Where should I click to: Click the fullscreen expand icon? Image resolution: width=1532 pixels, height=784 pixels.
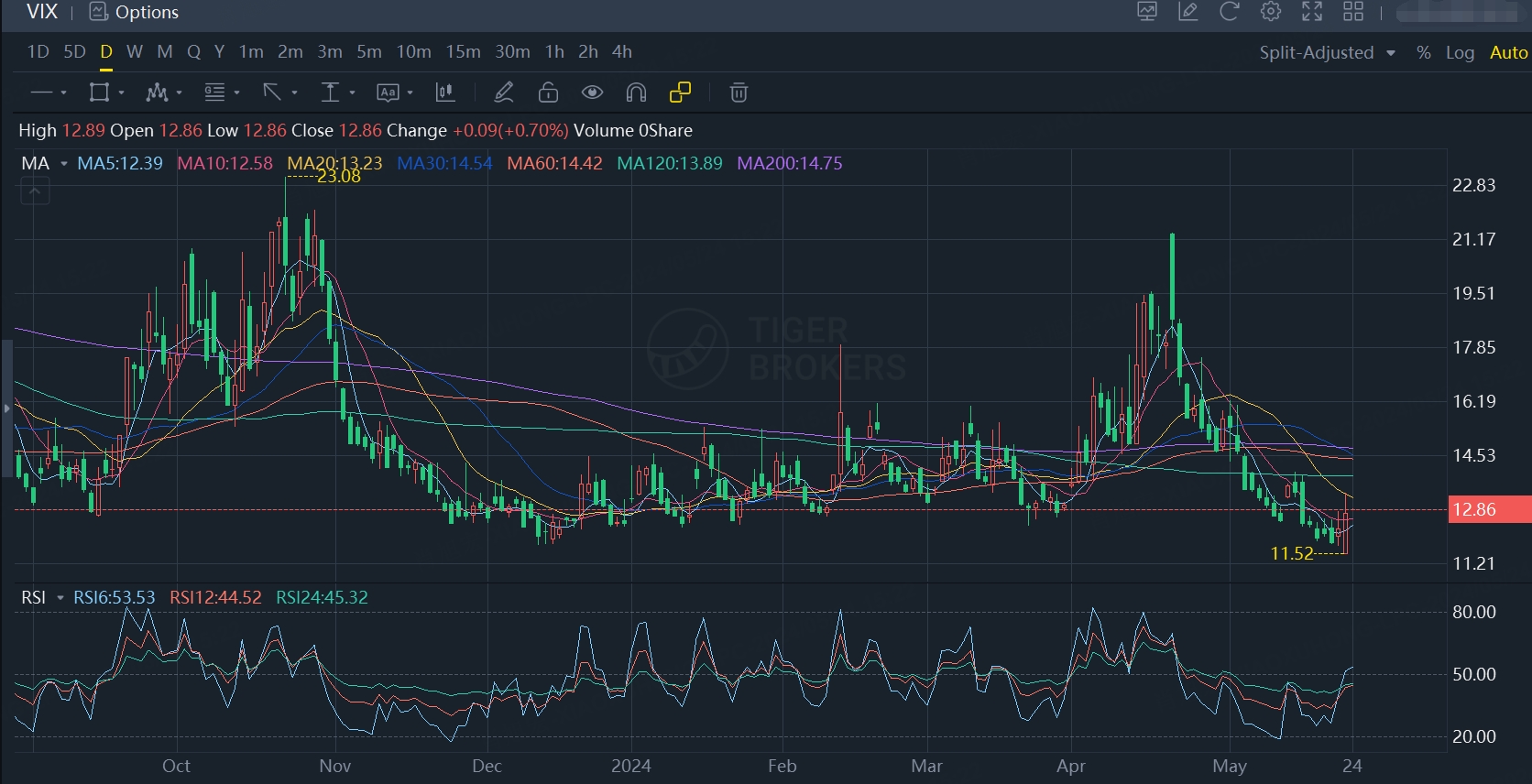click(x=1312, y=12)
